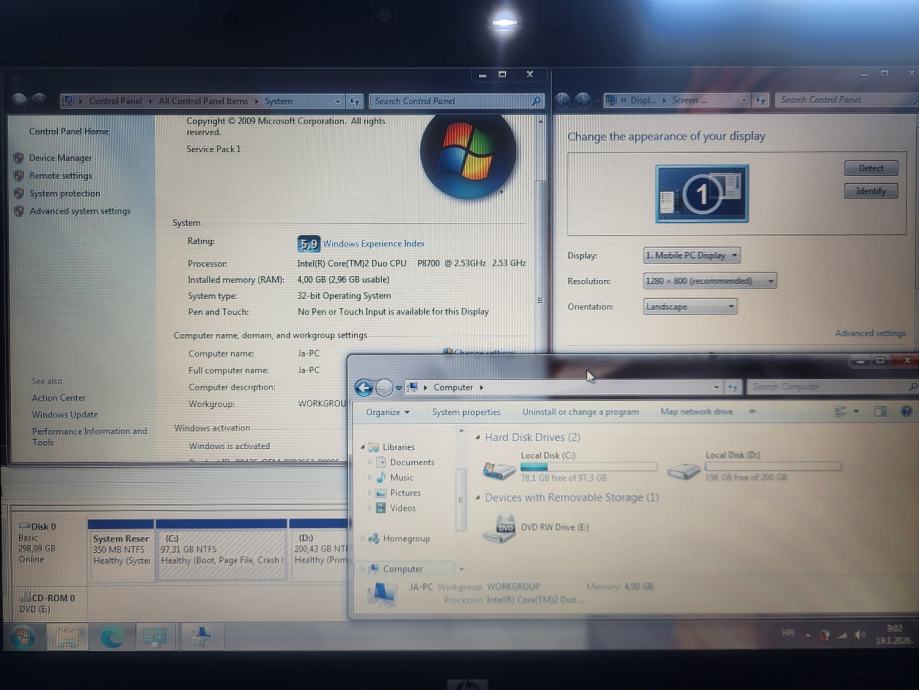Select Local Disk (C:) drive icon
This screenshot has width=919, height=690.
click(x=499, y=468)
